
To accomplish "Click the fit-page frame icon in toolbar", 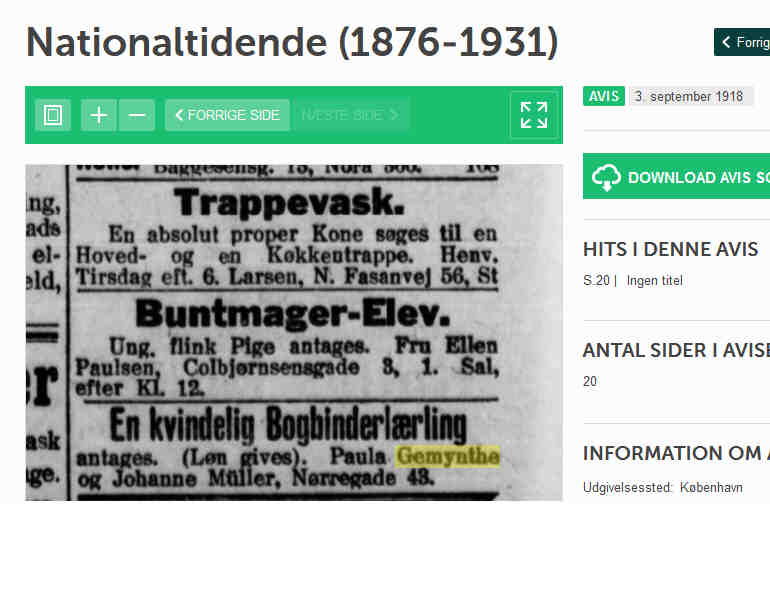I will [x=53, y=115].
